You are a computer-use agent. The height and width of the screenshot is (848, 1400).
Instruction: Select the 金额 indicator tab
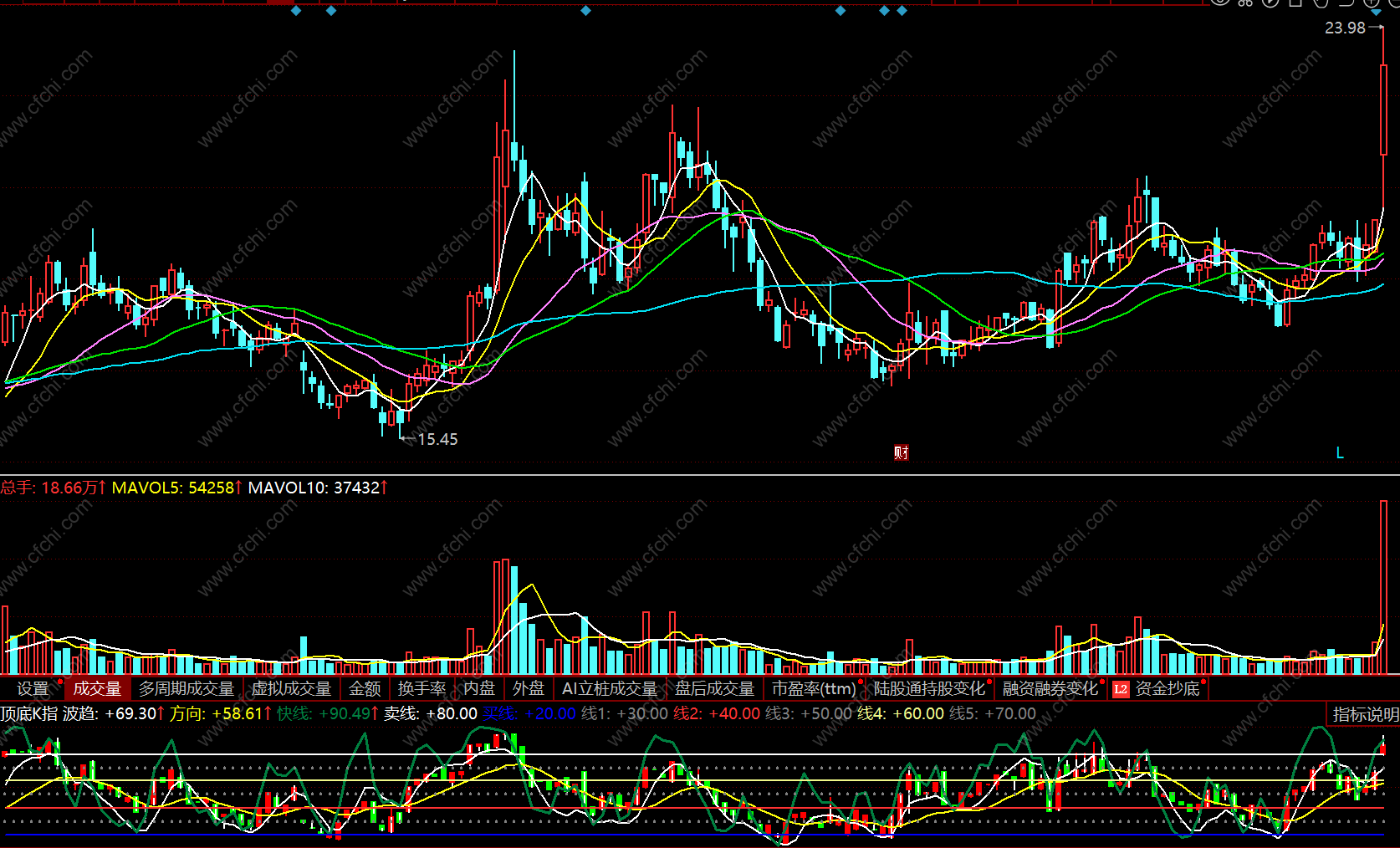(365, 688)
